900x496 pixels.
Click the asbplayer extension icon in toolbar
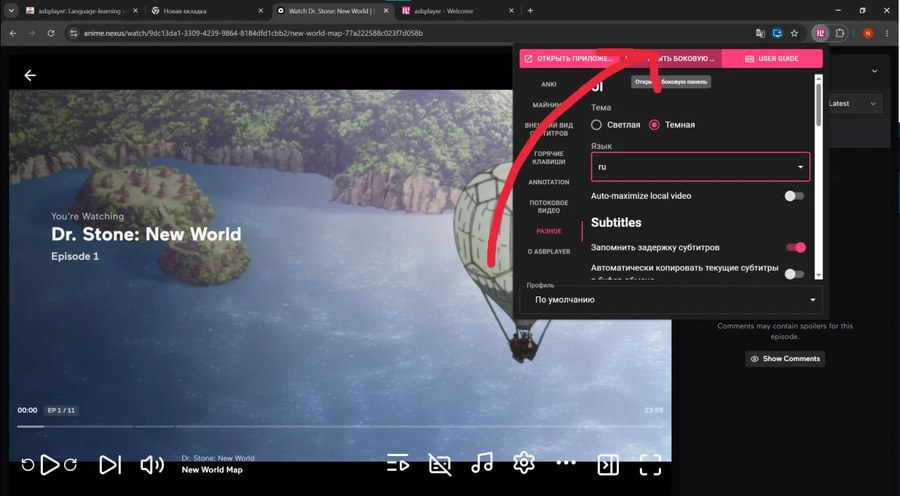coord(820,33)
